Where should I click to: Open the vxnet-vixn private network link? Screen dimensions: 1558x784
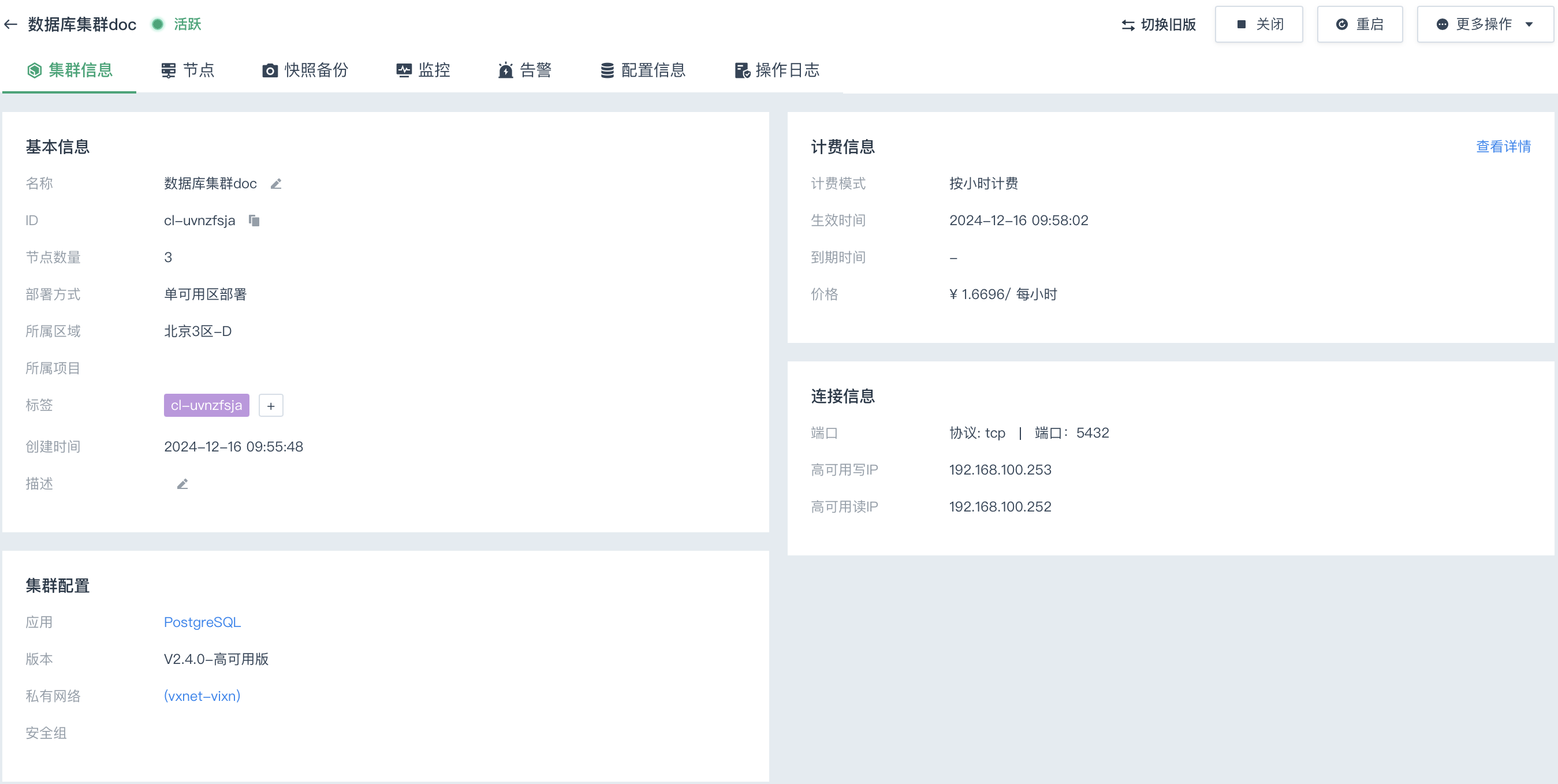pos(202,696)
